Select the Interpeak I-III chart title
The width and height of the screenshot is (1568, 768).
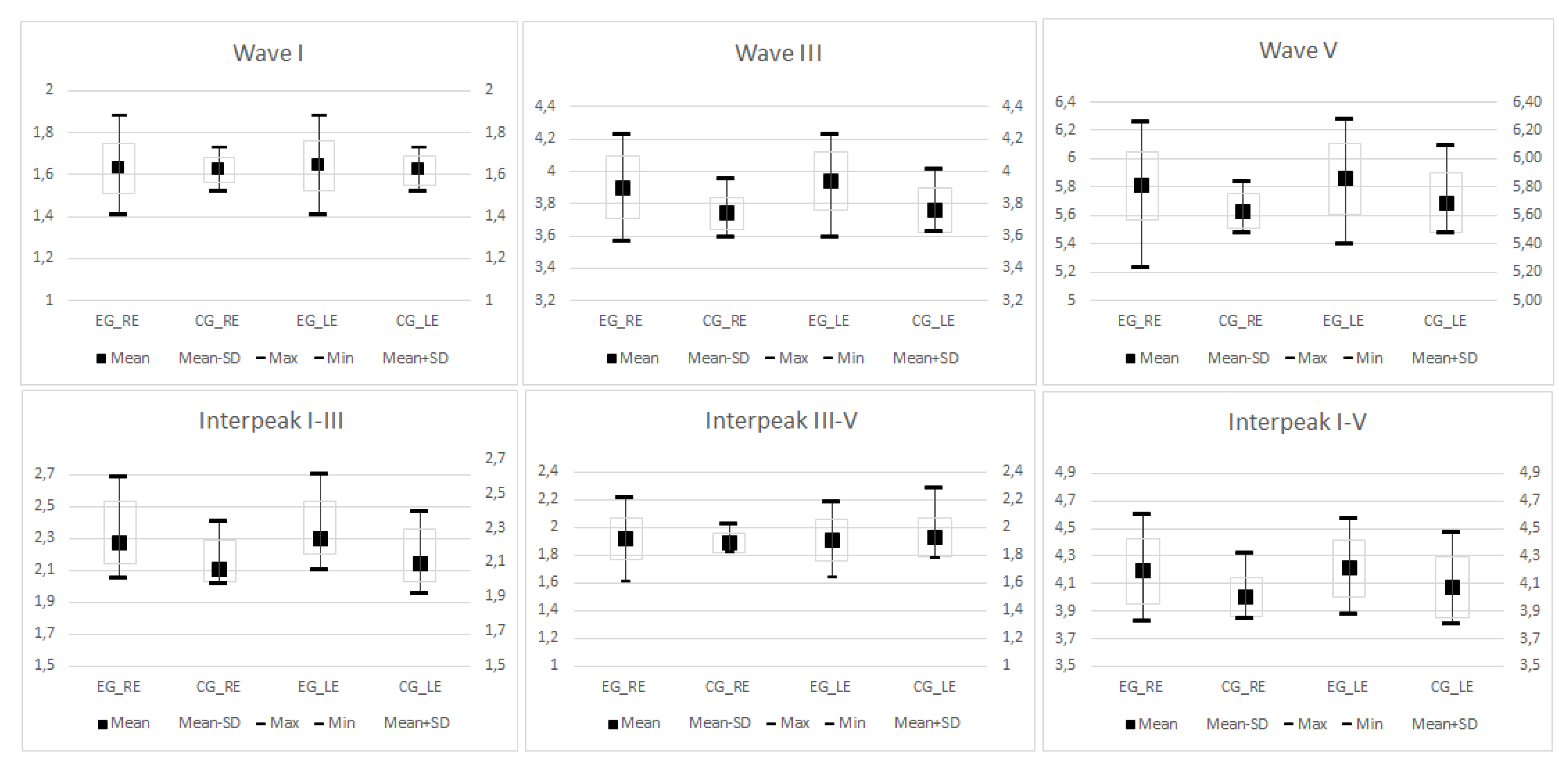click(x=271, y=421)
